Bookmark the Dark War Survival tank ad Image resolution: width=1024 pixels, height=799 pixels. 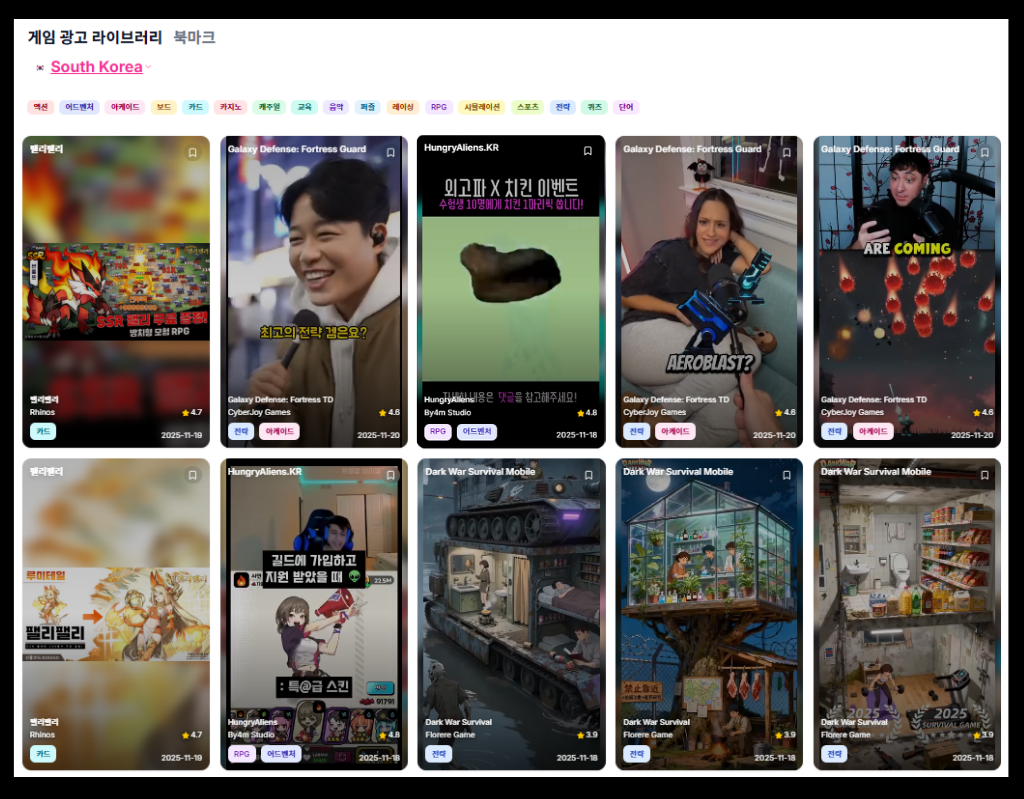coord(588,475)
